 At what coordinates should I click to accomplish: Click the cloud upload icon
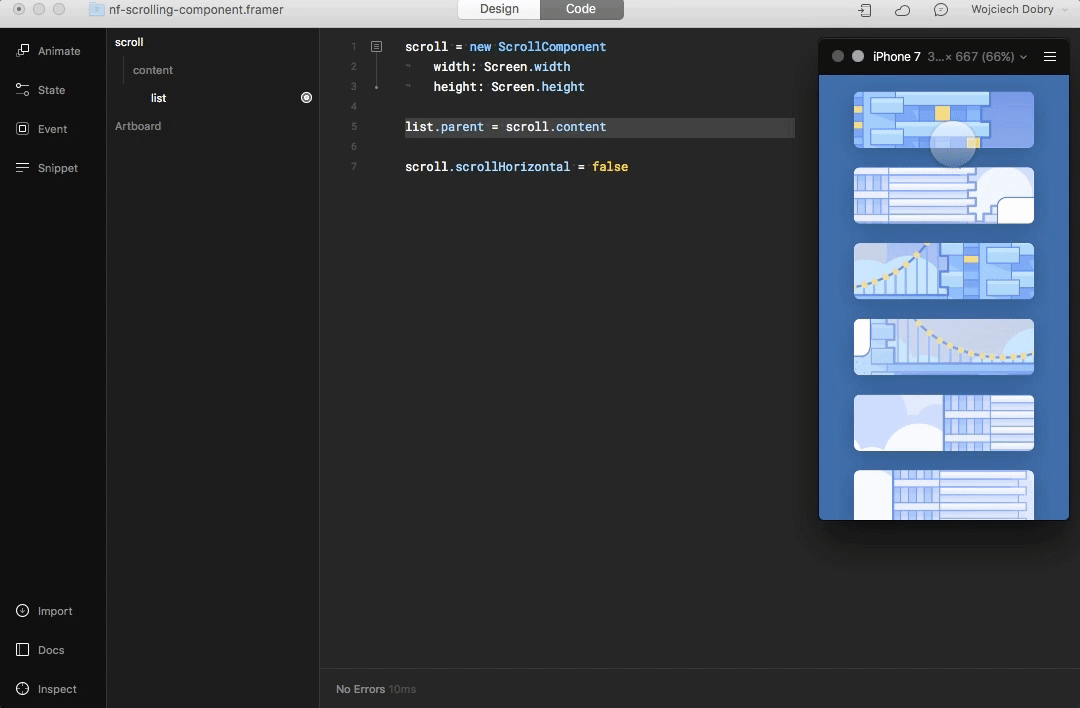click(x=902, y=10)
